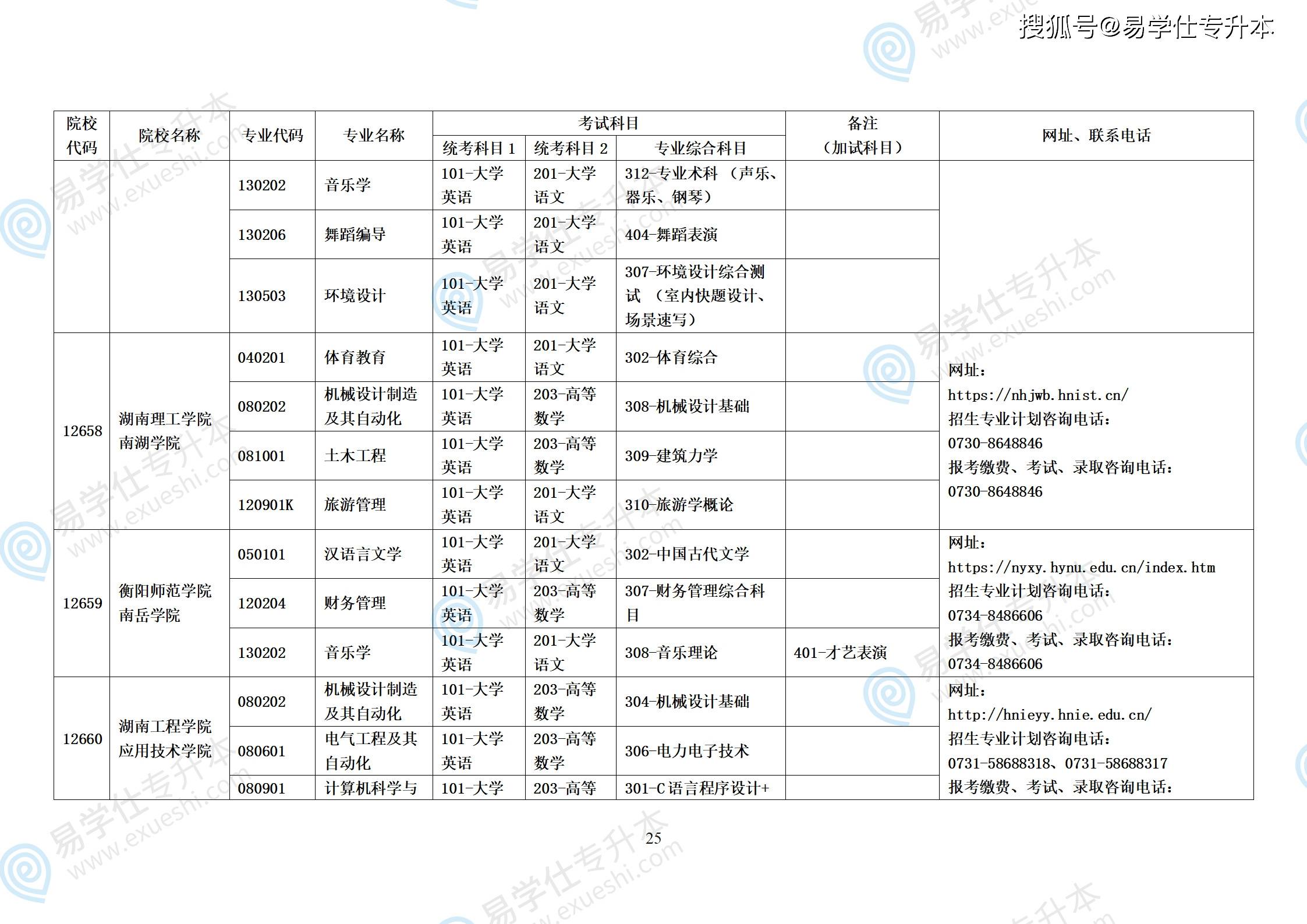
Task: Click the column header 院校代码
Action: click(x=82, y=136)
